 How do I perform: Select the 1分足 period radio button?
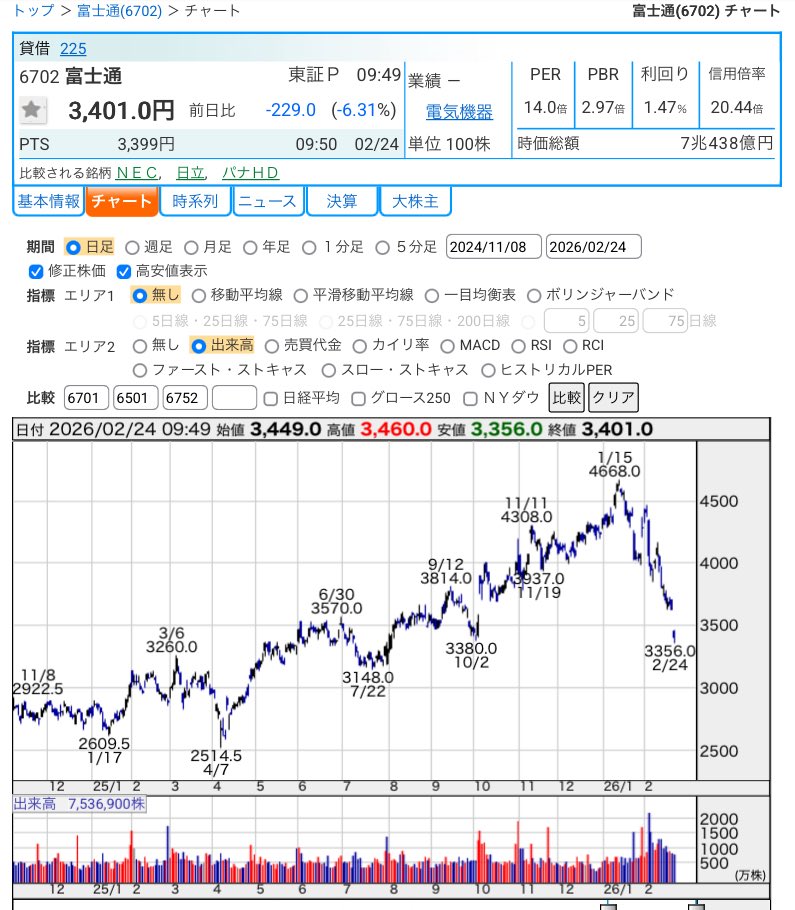pyautogui.click(x=309, y=248)
